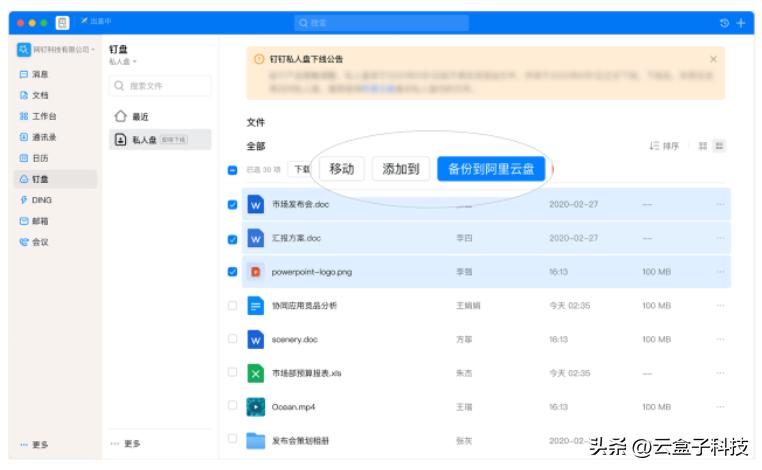Image resolution: width=762 pixels, height=470 pixels.
Task: Switch to list view
Action: (x=719, y=146)
